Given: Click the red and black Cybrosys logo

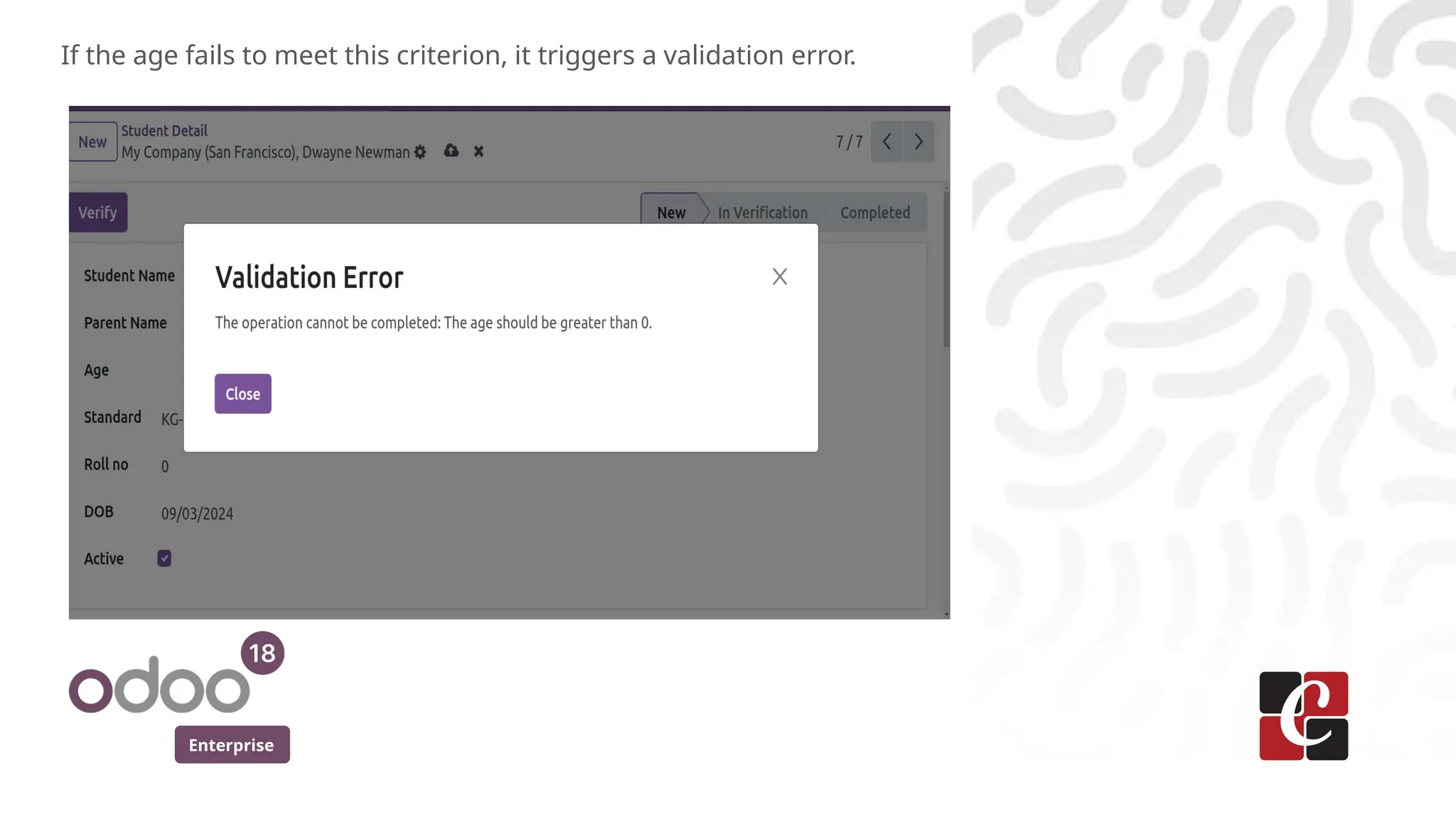Looking at the screenshot, I should tap(1304, 716).
